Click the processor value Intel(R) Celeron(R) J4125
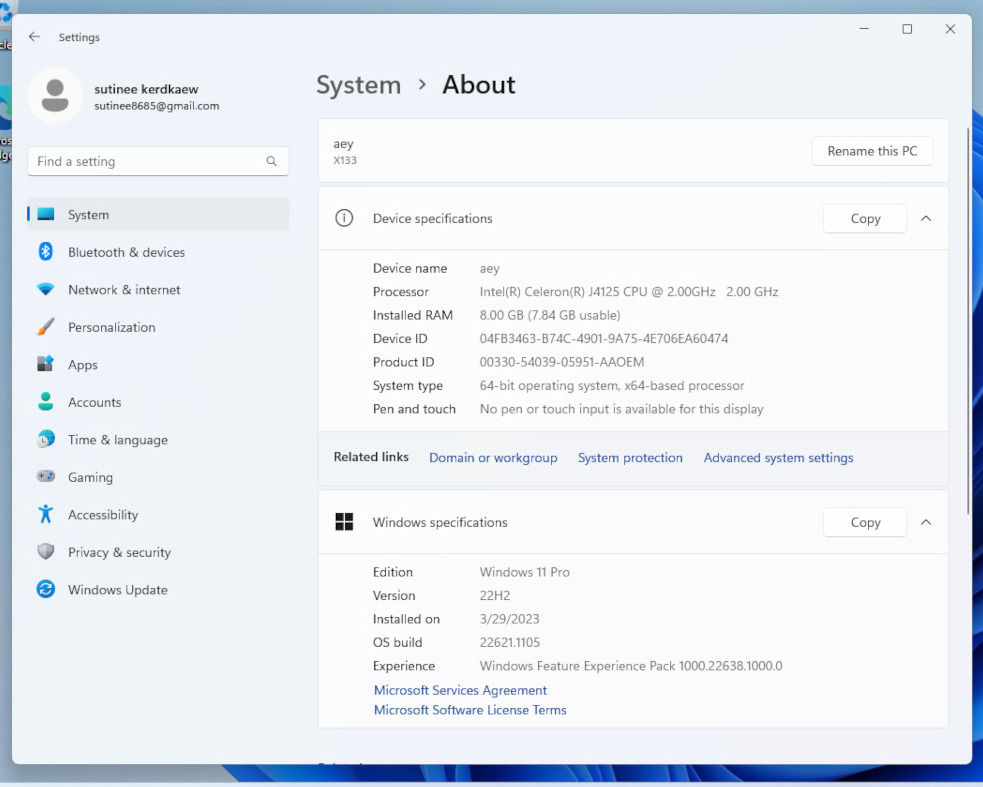983x787 pixels. pos(629,292)
